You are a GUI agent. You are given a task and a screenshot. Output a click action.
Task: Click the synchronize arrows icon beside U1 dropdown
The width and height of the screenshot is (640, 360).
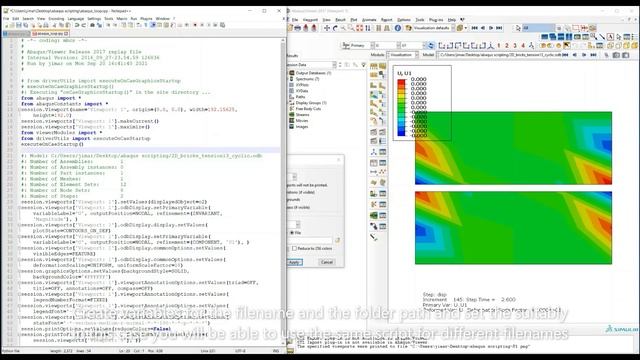point(431,45)
